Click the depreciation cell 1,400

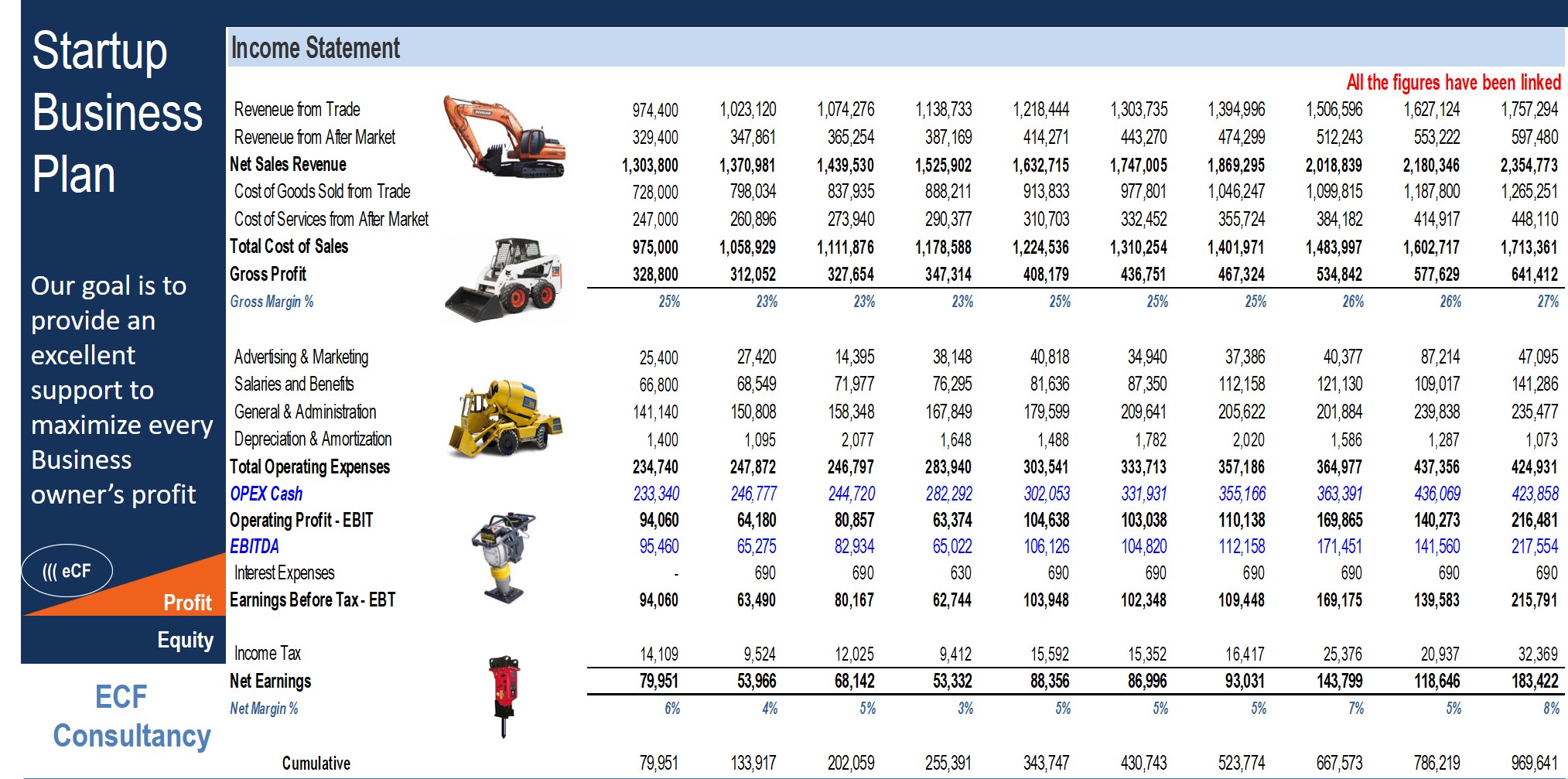[663, 440]
